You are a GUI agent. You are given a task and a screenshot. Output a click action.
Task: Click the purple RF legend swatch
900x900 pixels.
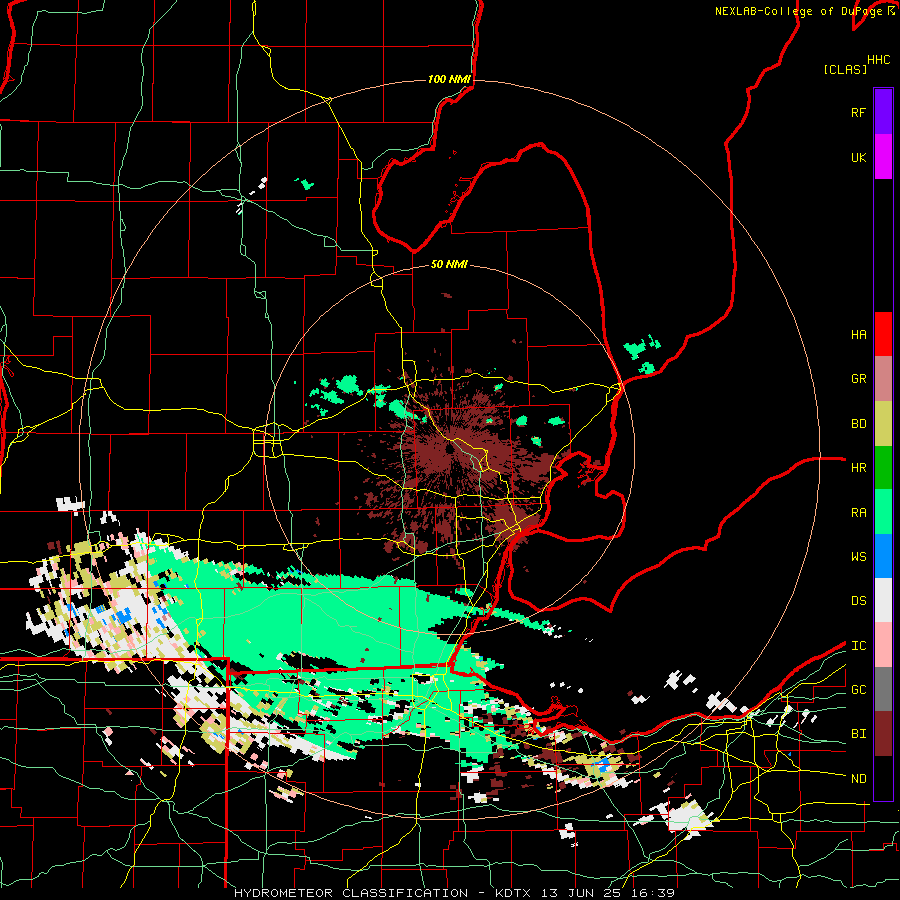pyautogui.click(x=883, y=111)
